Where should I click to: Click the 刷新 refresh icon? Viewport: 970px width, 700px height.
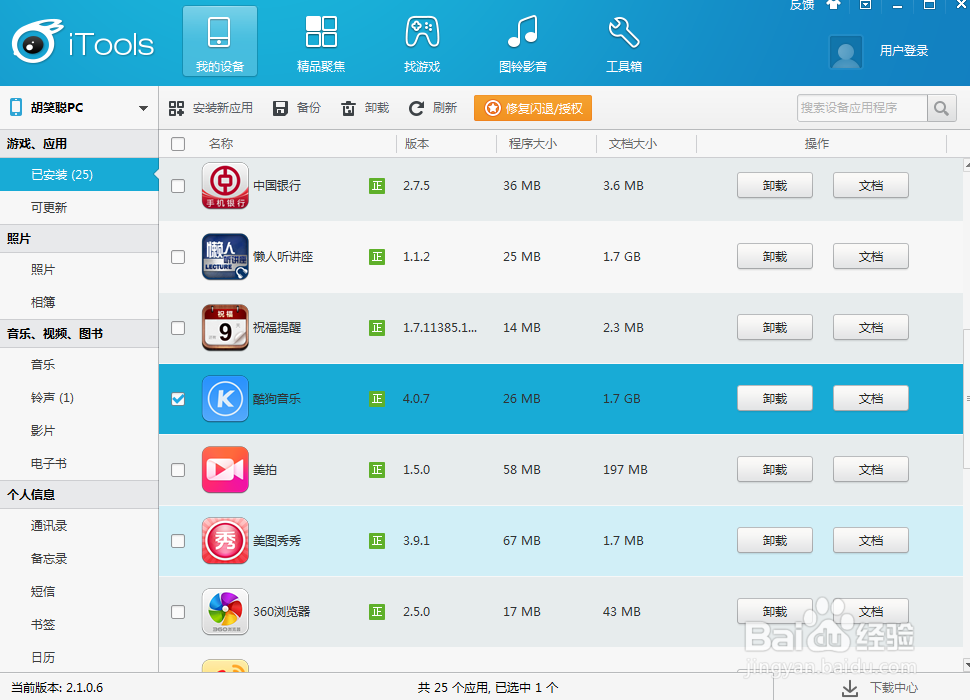(x=416, y=108)
